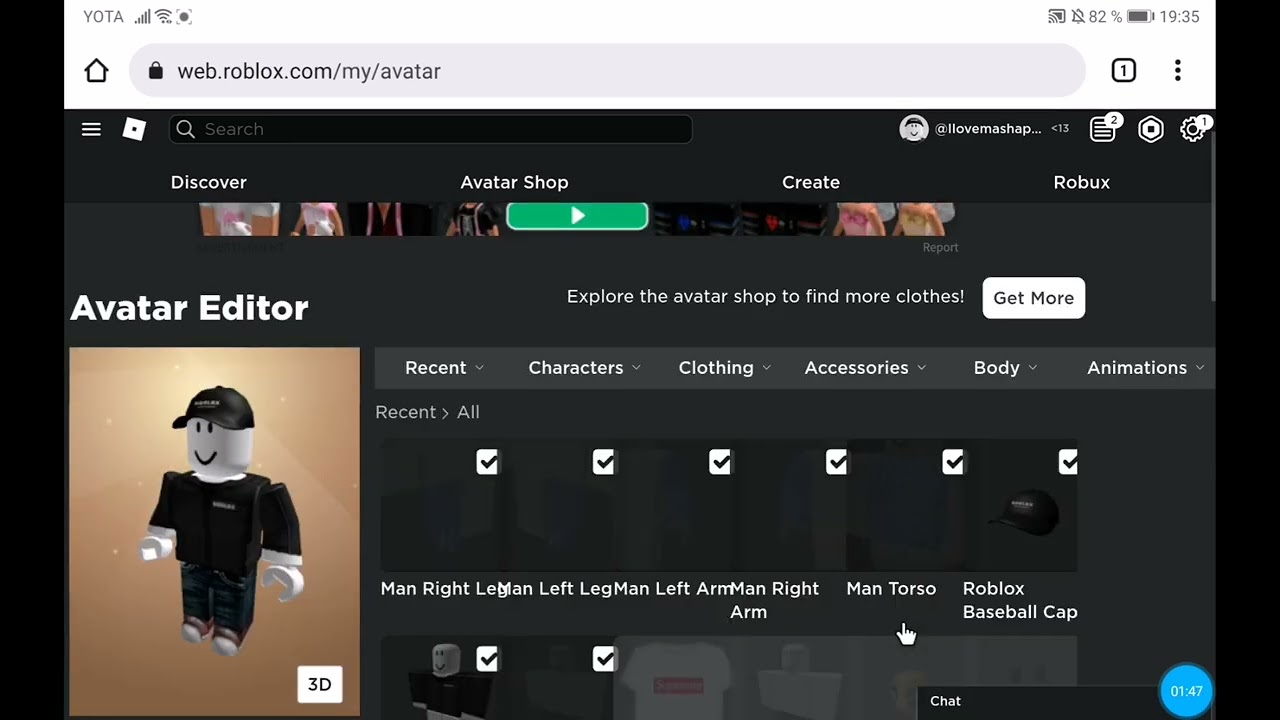
Task: Click the Avatar Editor heading
Action: click(x=189, y=308)
